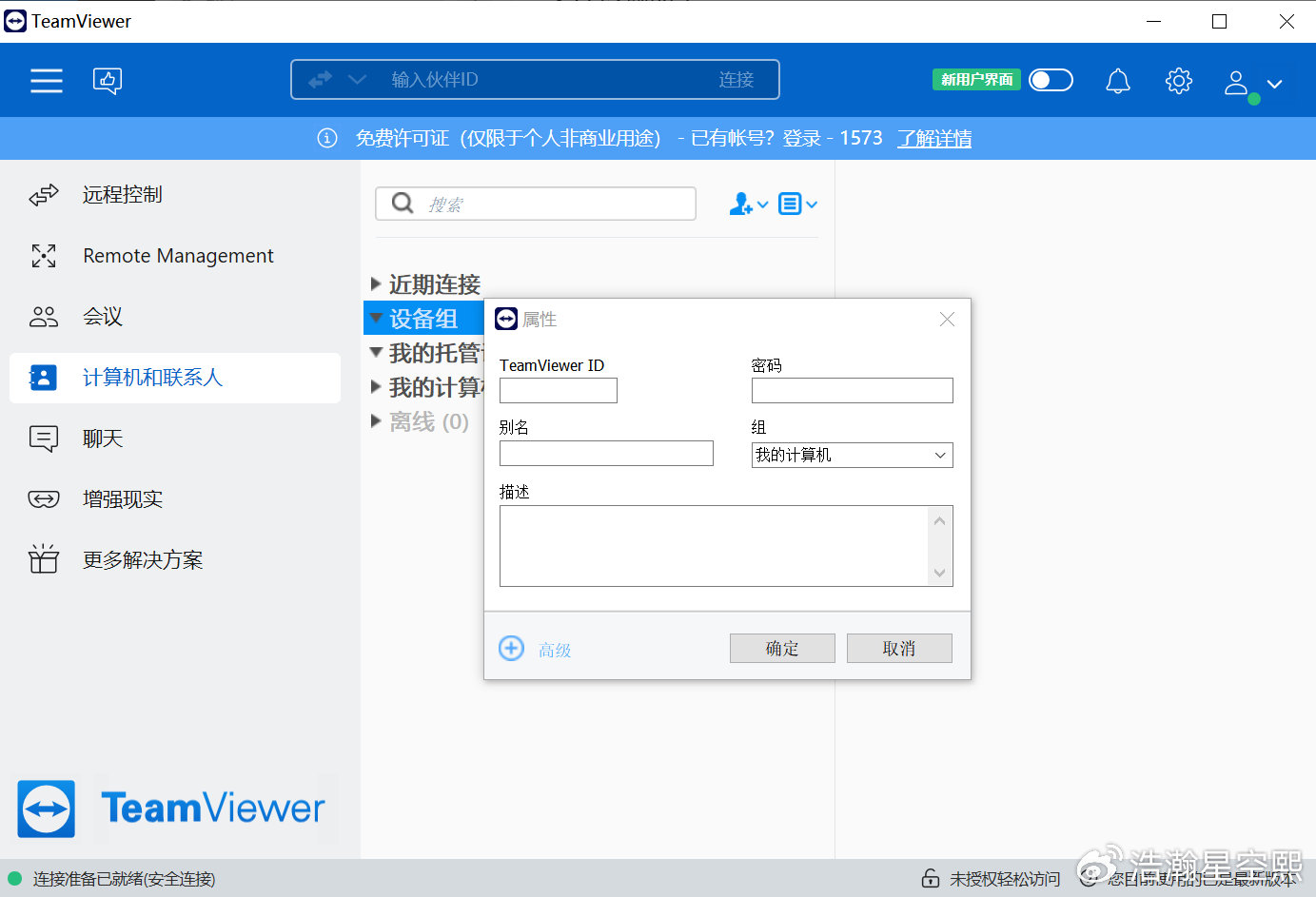Viewport: 1316px width, 897px height.
Task: Click the user account profile icon
Action: click(x=1237, y=83)
